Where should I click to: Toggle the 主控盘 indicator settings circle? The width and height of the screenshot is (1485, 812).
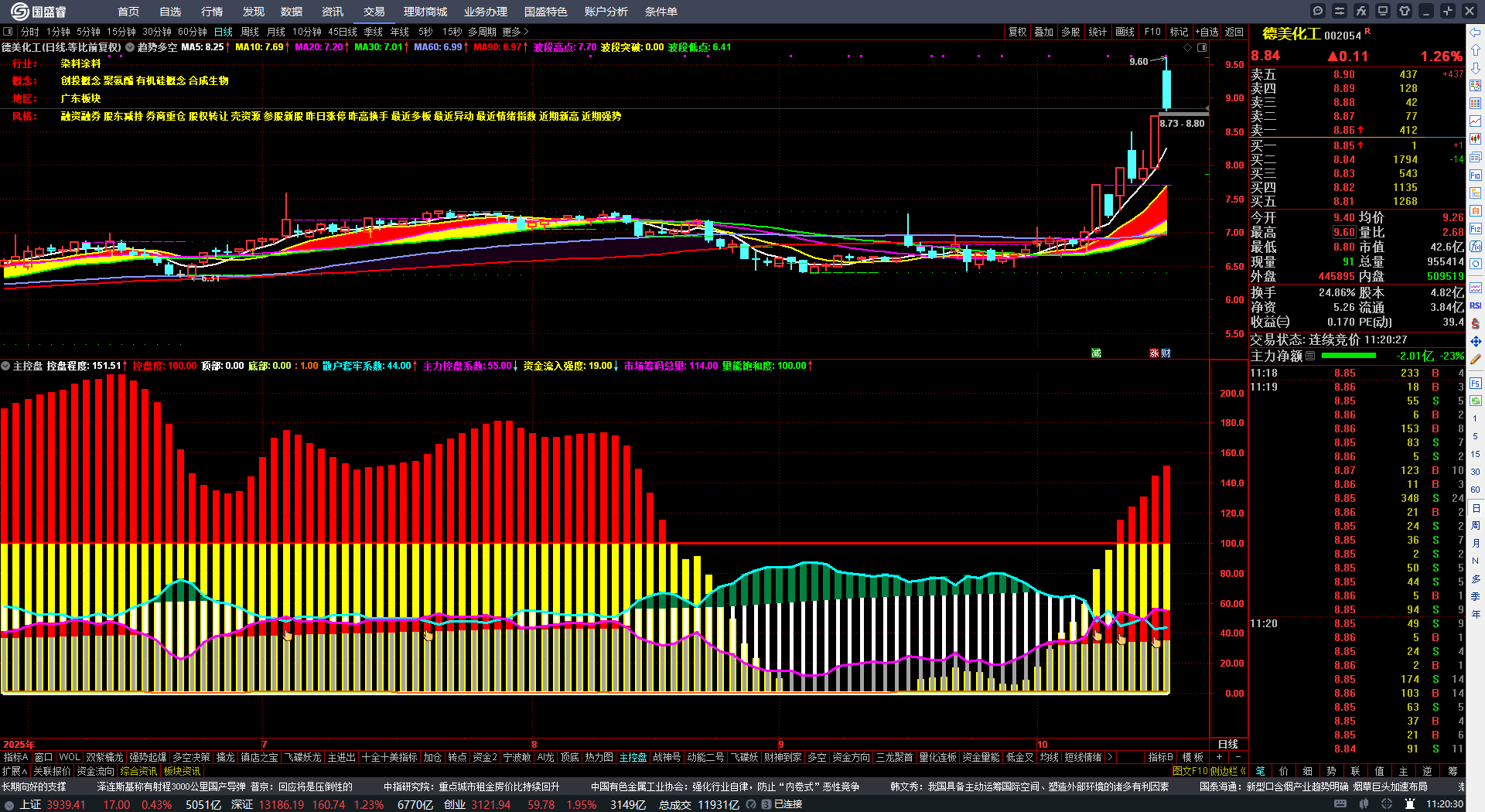point(5,366)
